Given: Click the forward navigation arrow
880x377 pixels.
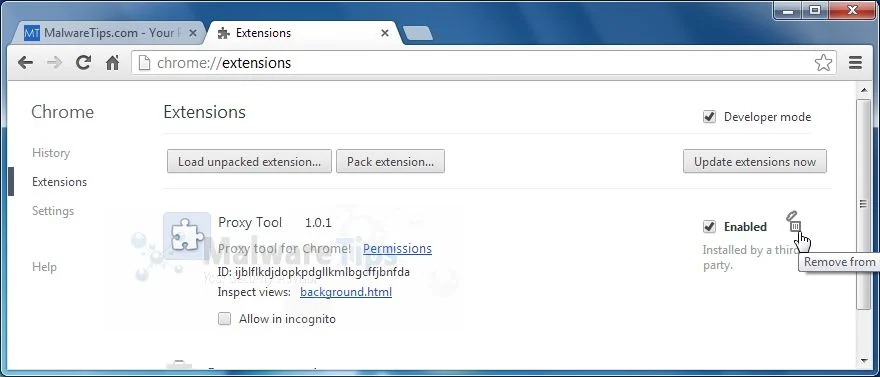Looking at the screenshot, I should coord(54,63).
